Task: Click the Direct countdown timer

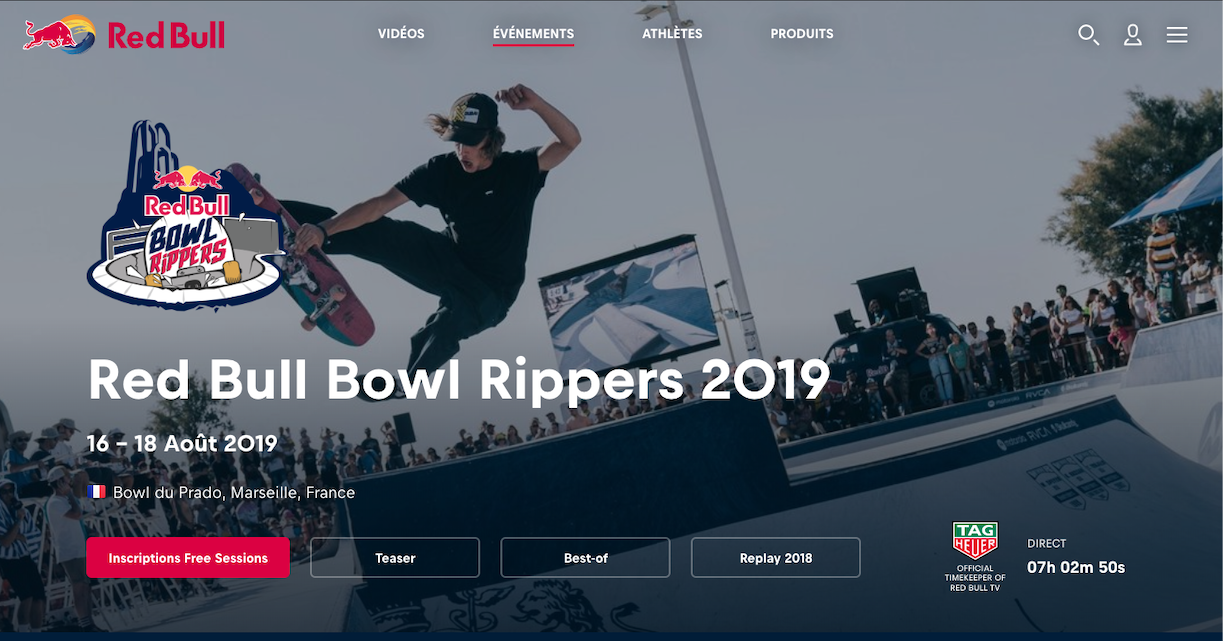Action: click(1076, 567)
